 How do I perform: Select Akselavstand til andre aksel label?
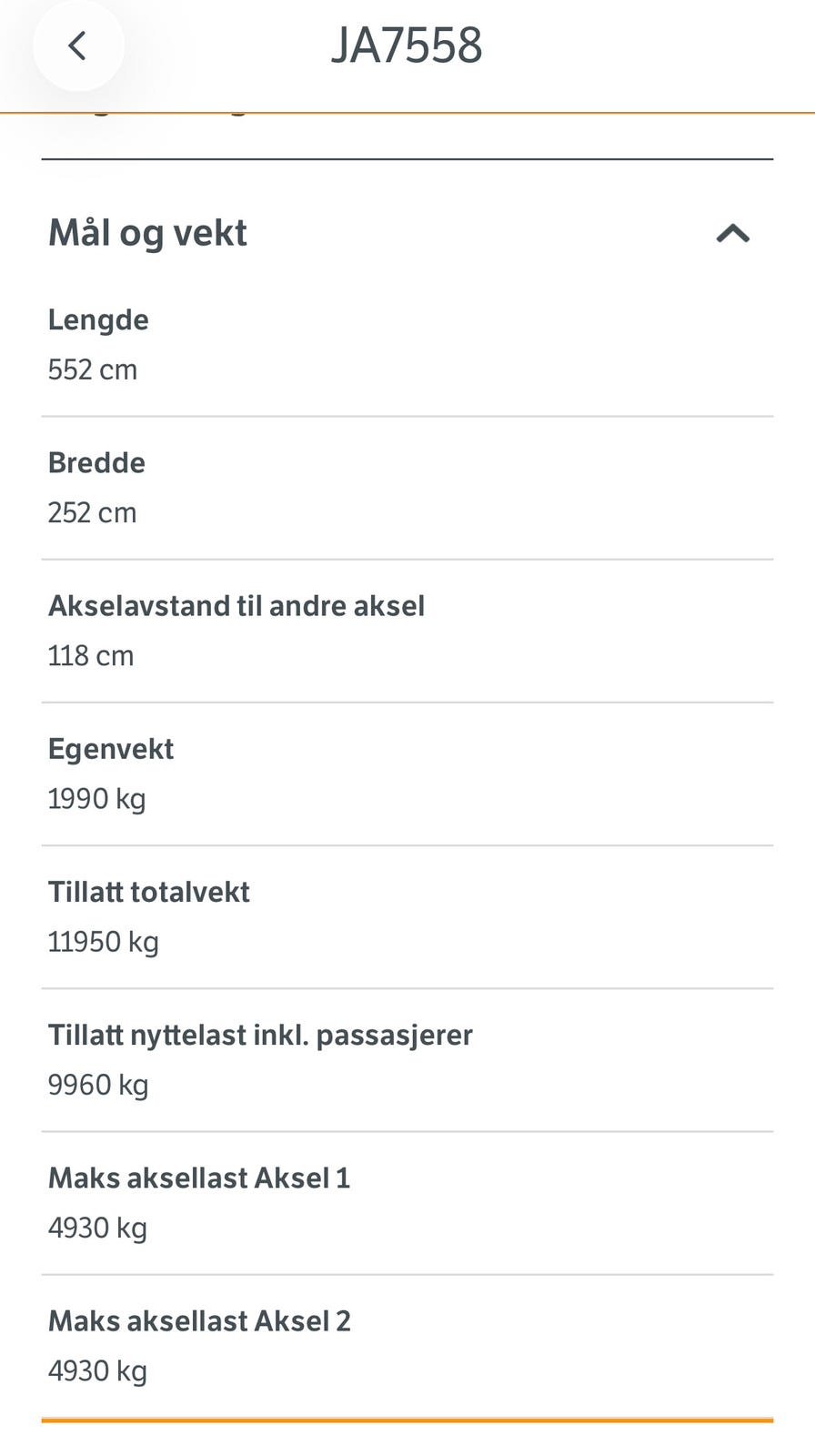coord(236,605)
